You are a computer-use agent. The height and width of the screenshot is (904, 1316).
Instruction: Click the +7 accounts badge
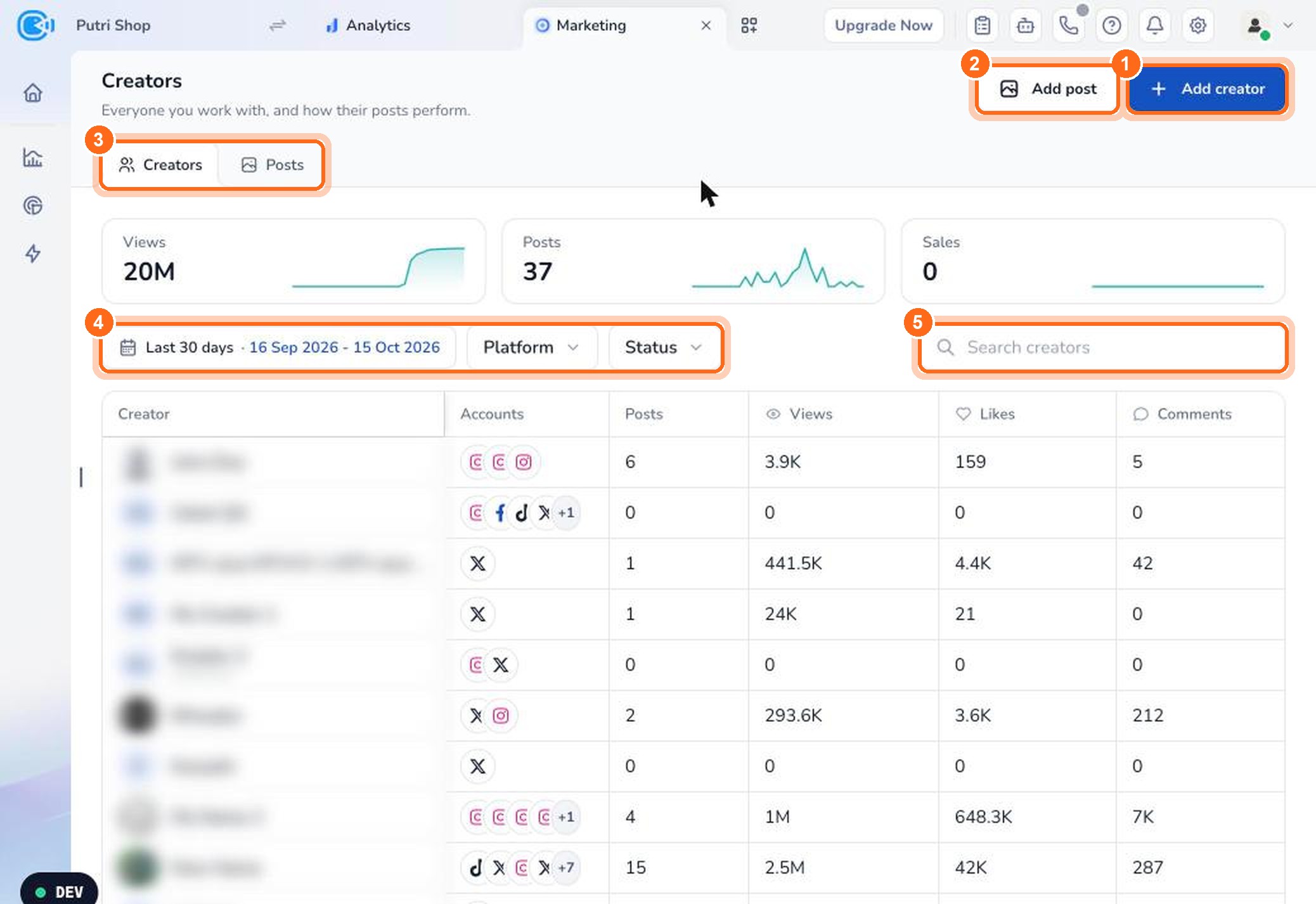[x=565, y=868]
